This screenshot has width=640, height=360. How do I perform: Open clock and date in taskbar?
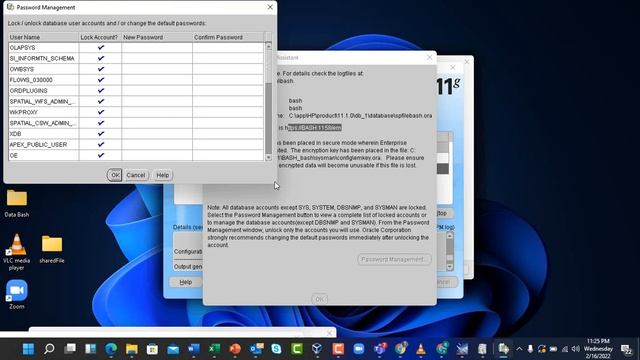[598, 349]
